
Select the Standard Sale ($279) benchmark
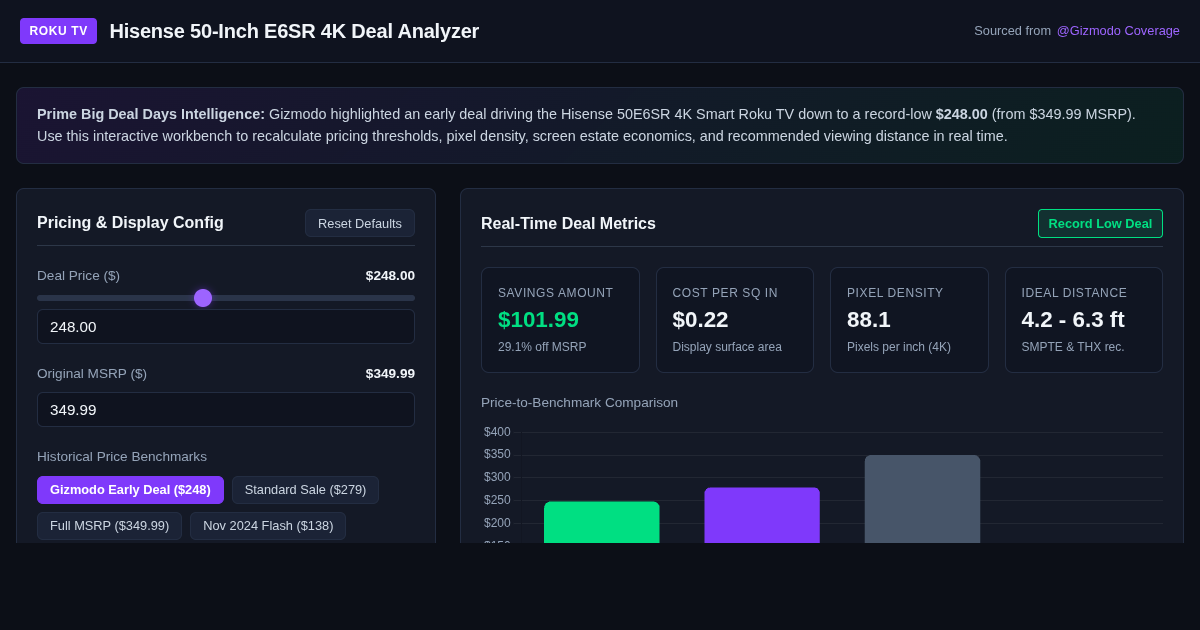(305, 490)
